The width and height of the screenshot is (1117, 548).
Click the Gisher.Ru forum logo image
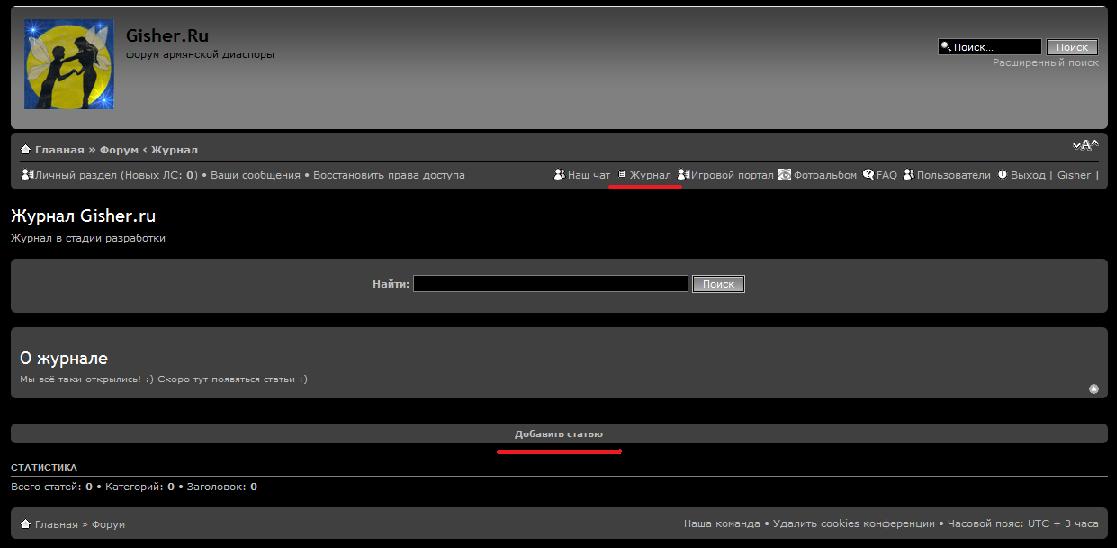click(x=68, y=64)
